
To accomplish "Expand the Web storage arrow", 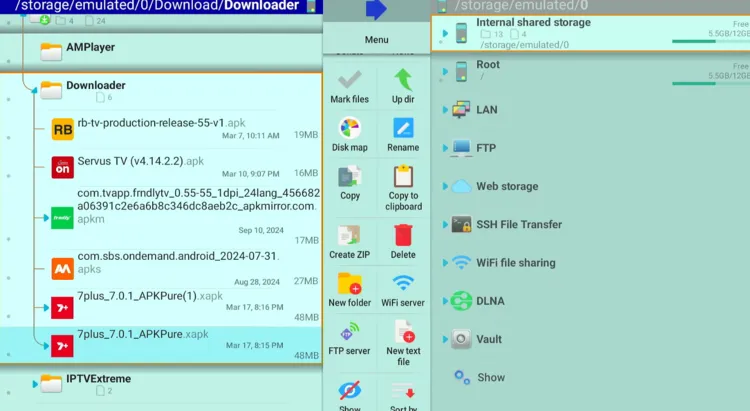I will (445, 186).
